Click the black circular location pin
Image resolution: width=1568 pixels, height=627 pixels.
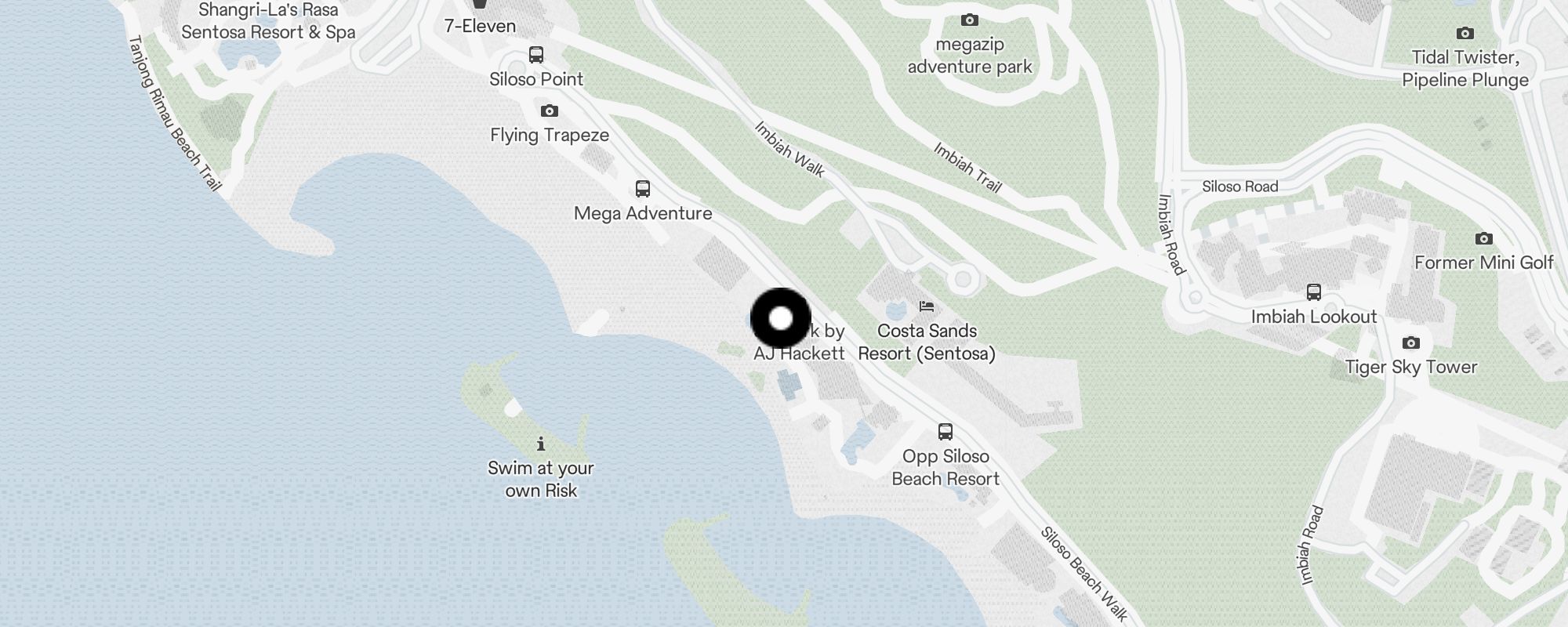(781, 318)
